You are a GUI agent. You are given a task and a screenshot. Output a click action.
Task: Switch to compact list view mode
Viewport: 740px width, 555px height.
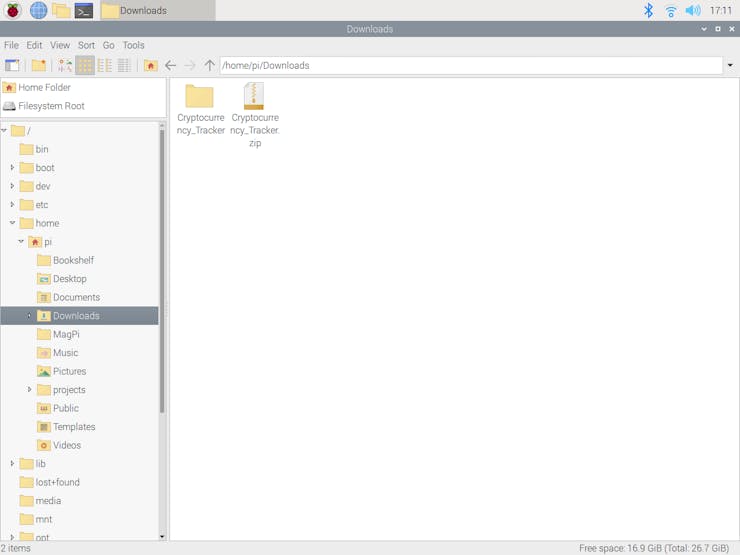point(104,65)
